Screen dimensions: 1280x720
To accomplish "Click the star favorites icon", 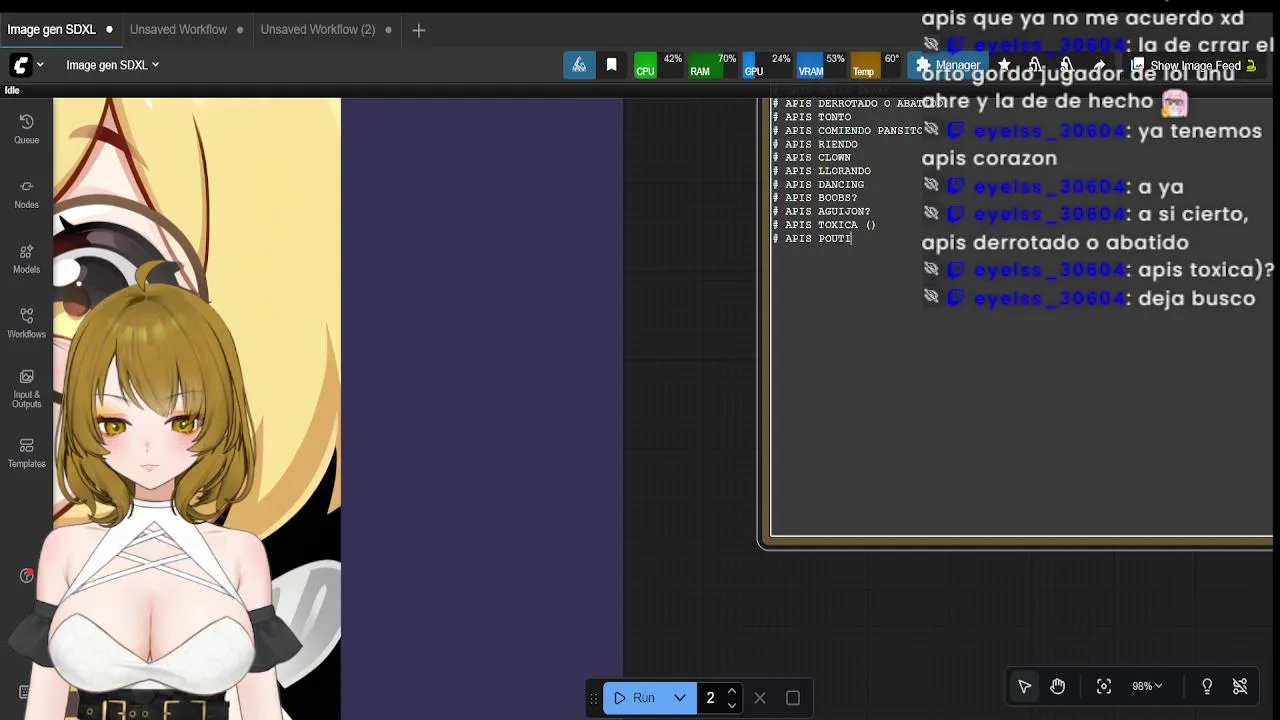I will click(x=1004, y=65).
